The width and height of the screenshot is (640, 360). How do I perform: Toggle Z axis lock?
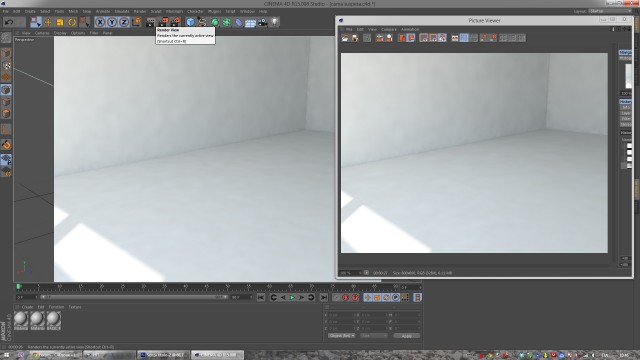(124, 22)
